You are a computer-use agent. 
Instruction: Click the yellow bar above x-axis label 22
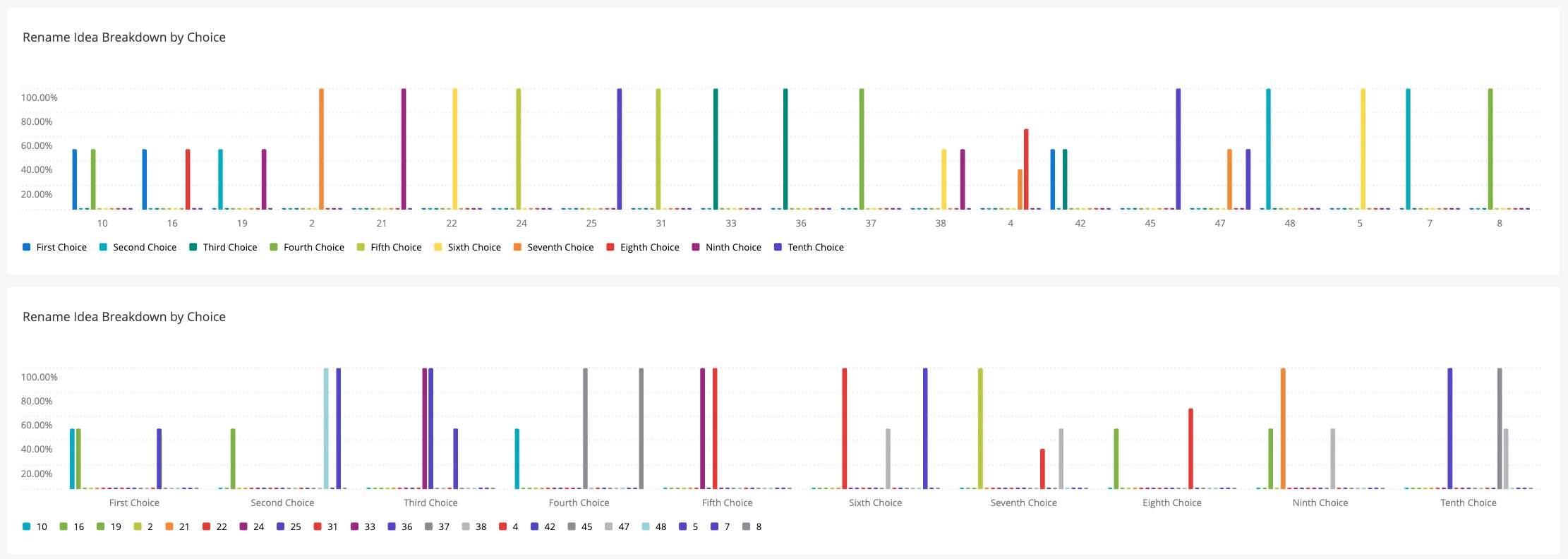click(454, 149)
